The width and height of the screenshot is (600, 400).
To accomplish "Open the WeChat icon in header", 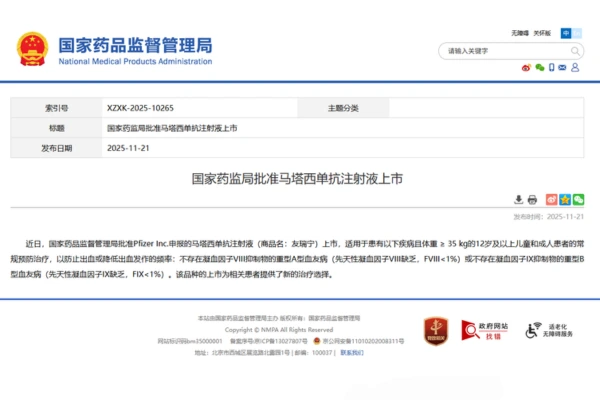I will click(540, 68).
